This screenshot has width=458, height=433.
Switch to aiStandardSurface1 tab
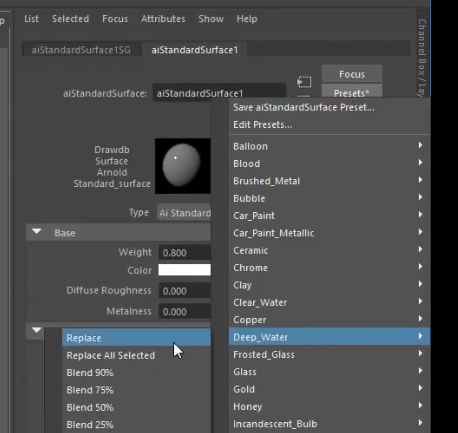pyautogui.click(x=195, y=50)
